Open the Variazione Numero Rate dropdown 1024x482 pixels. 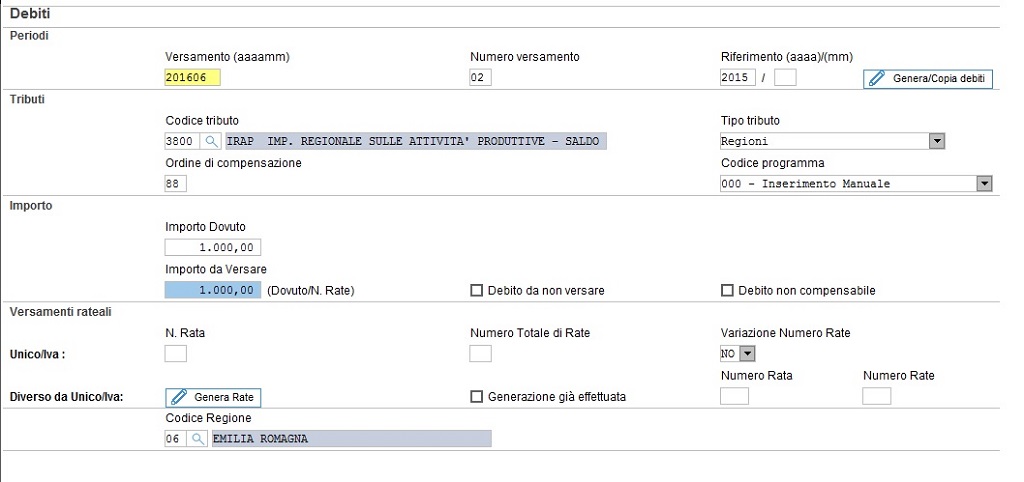(x=748, y=353)
